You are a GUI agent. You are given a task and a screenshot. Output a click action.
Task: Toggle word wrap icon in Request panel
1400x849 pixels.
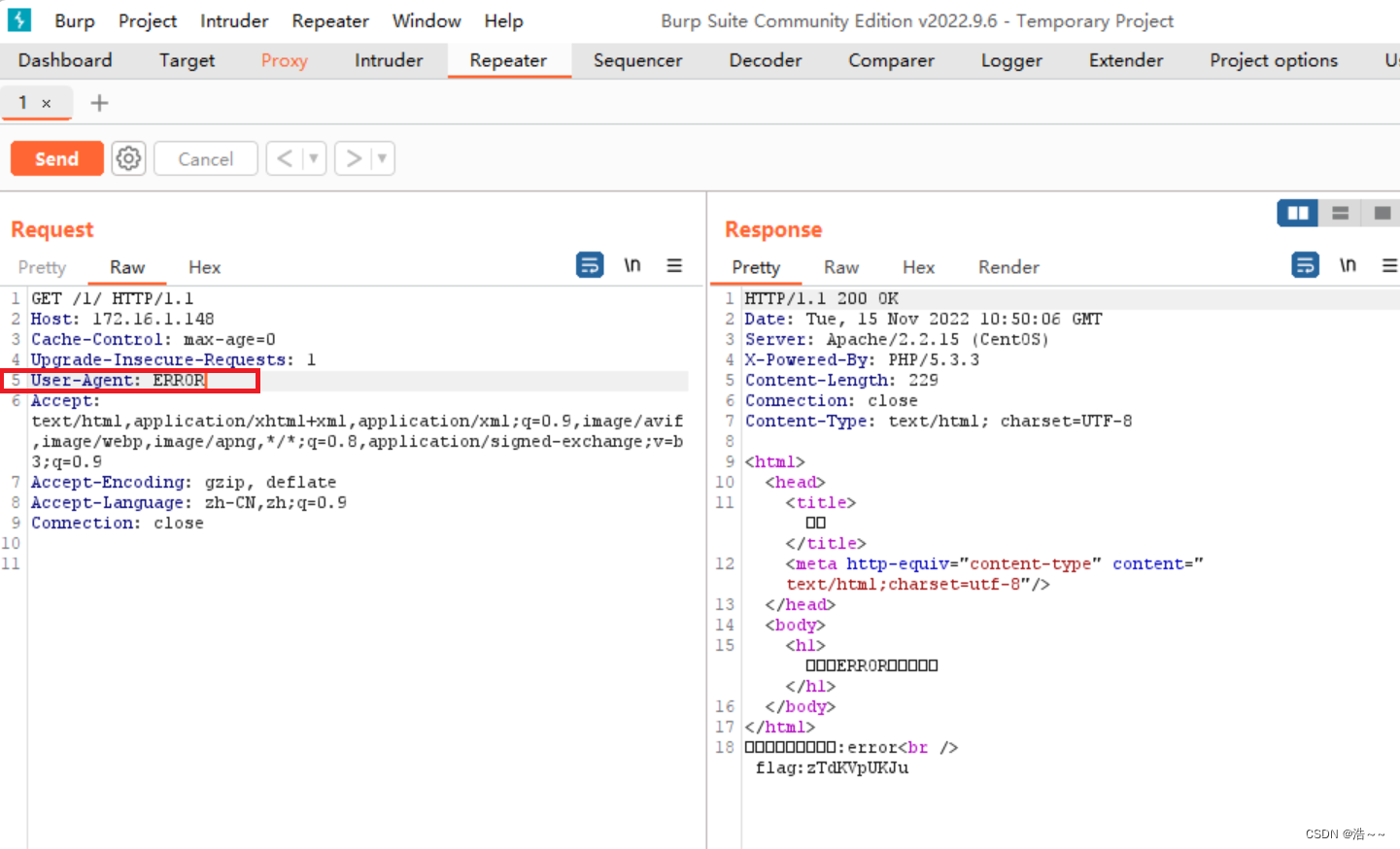[x=590, y=264]
